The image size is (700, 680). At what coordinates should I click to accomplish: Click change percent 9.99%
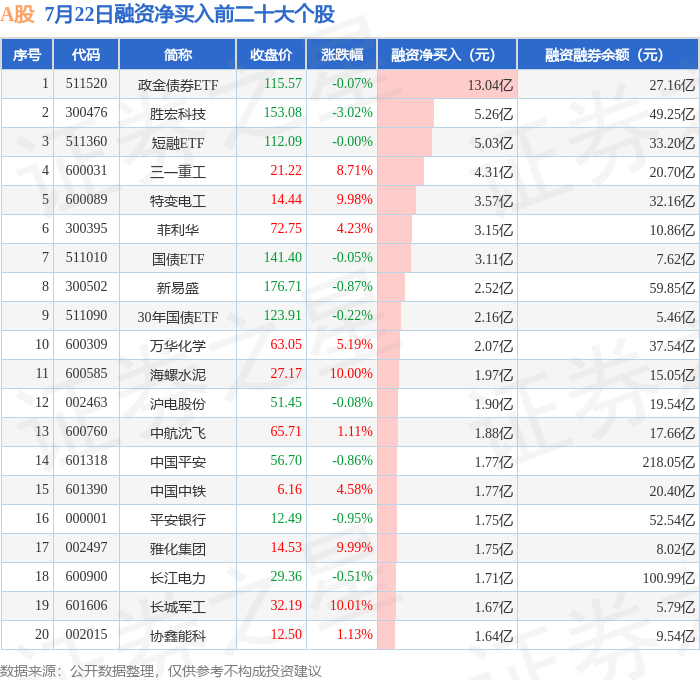coord(354,548)
